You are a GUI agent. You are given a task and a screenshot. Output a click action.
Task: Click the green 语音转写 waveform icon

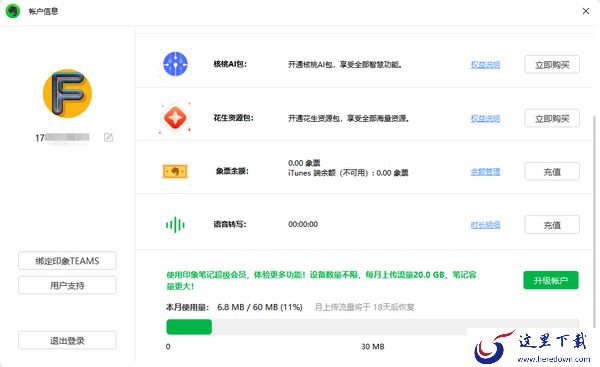[x=175, y=225]
